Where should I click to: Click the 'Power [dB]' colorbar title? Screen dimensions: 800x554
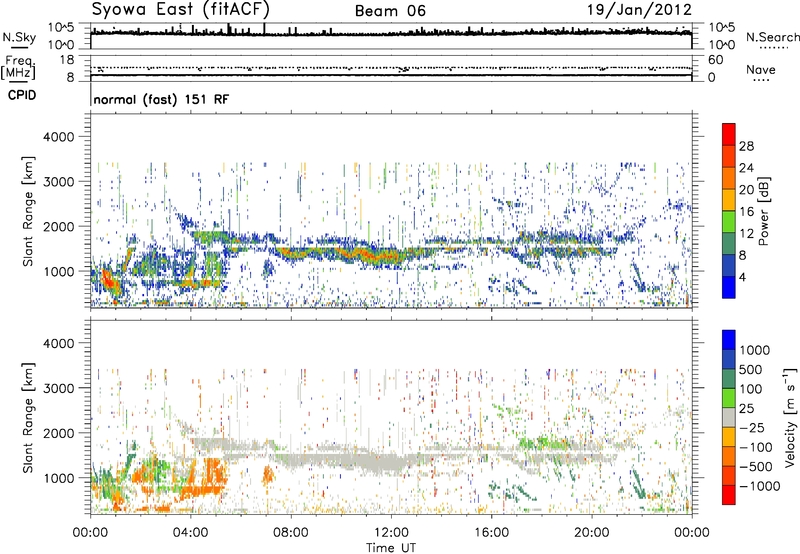(763, 211)
